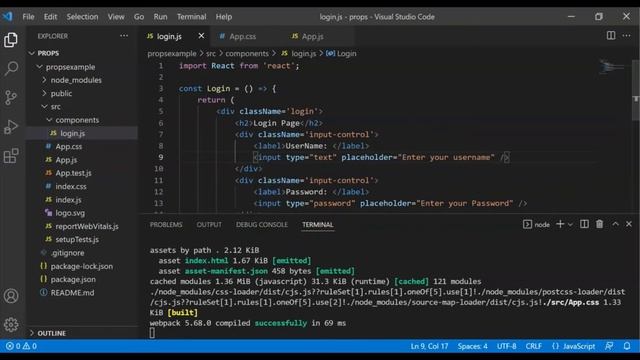The width and height of the screenshot is (640, 360).
Task: Switch to the Output panel tab
Action: click(209, 224)
